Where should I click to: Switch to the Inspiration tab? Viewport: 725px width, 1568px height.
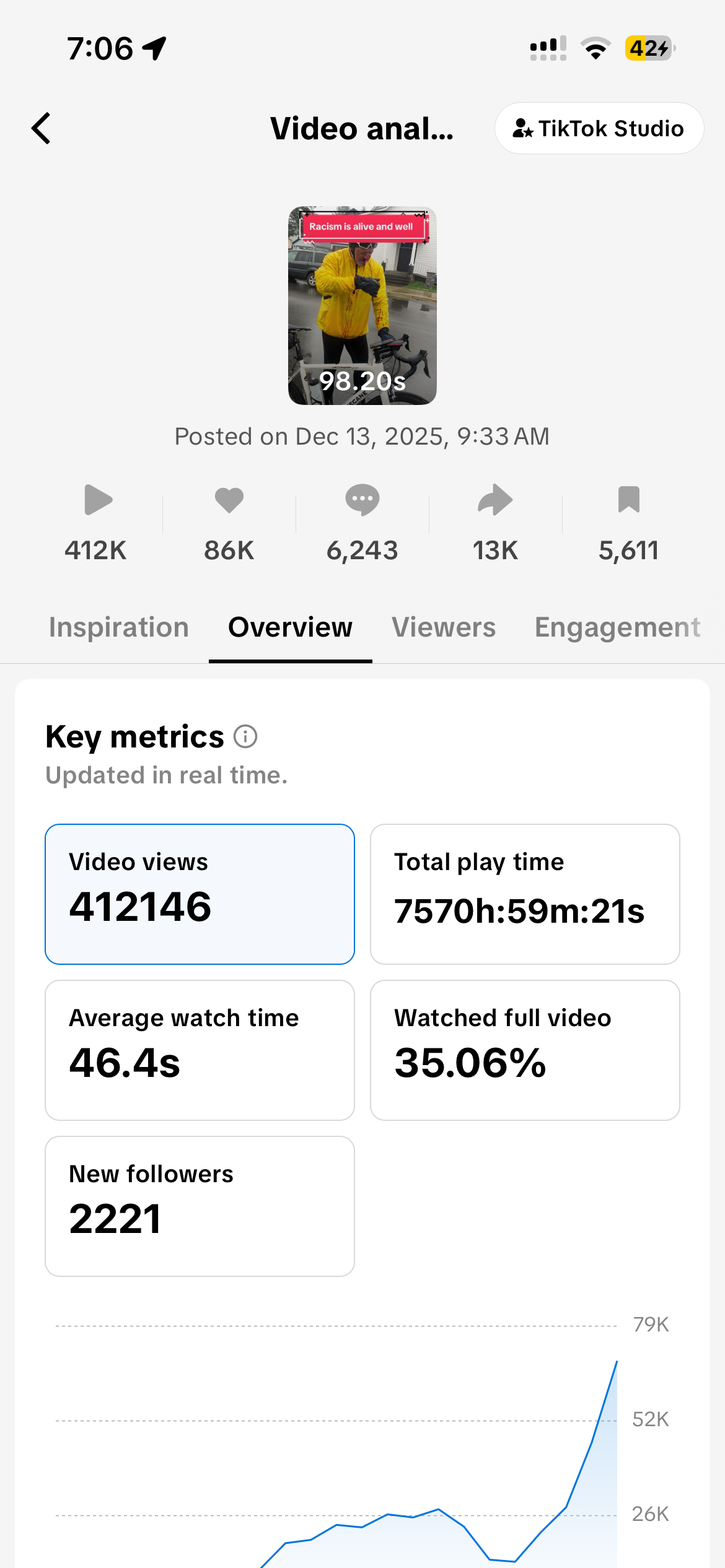pyautogui.click(x=119, y=627)
